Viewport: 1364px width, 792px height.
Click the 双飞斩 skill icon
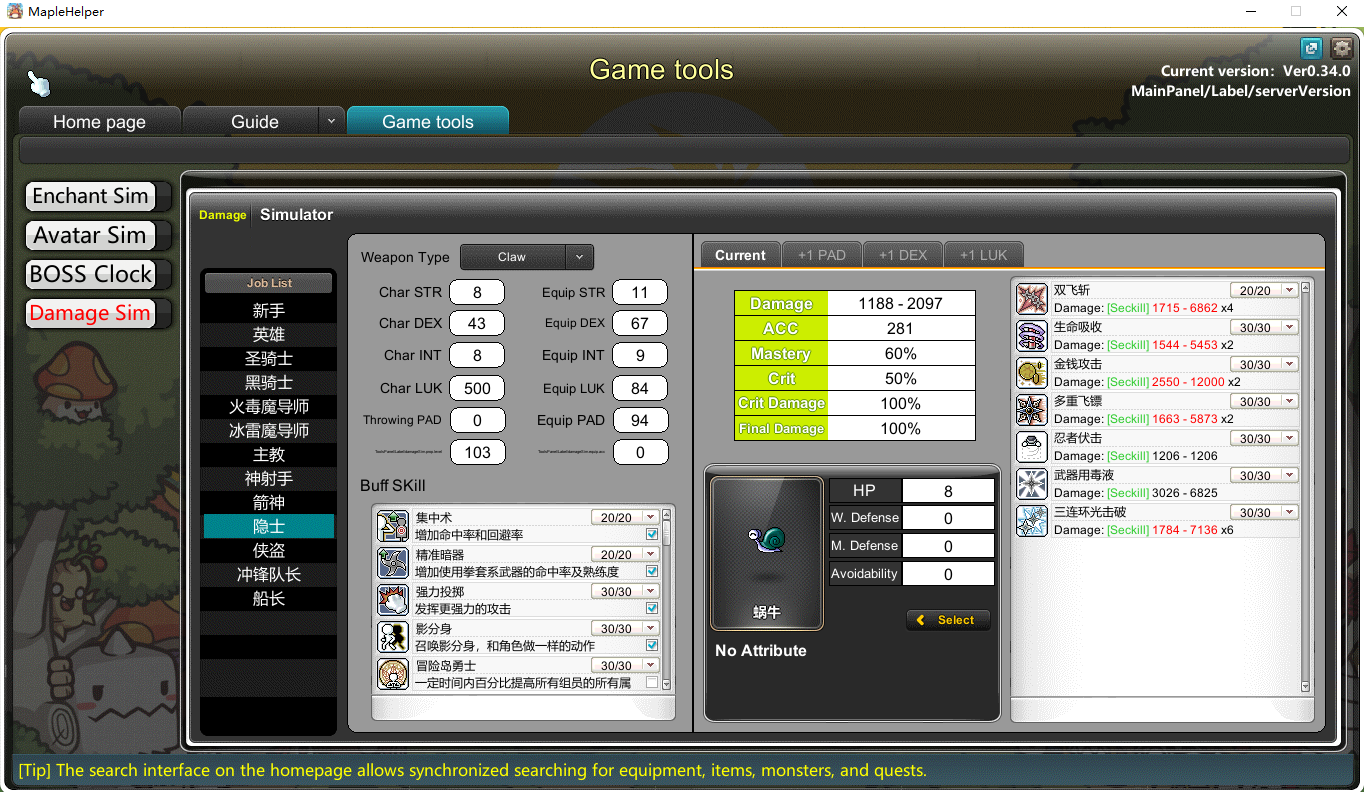(x=1031, y=299)
